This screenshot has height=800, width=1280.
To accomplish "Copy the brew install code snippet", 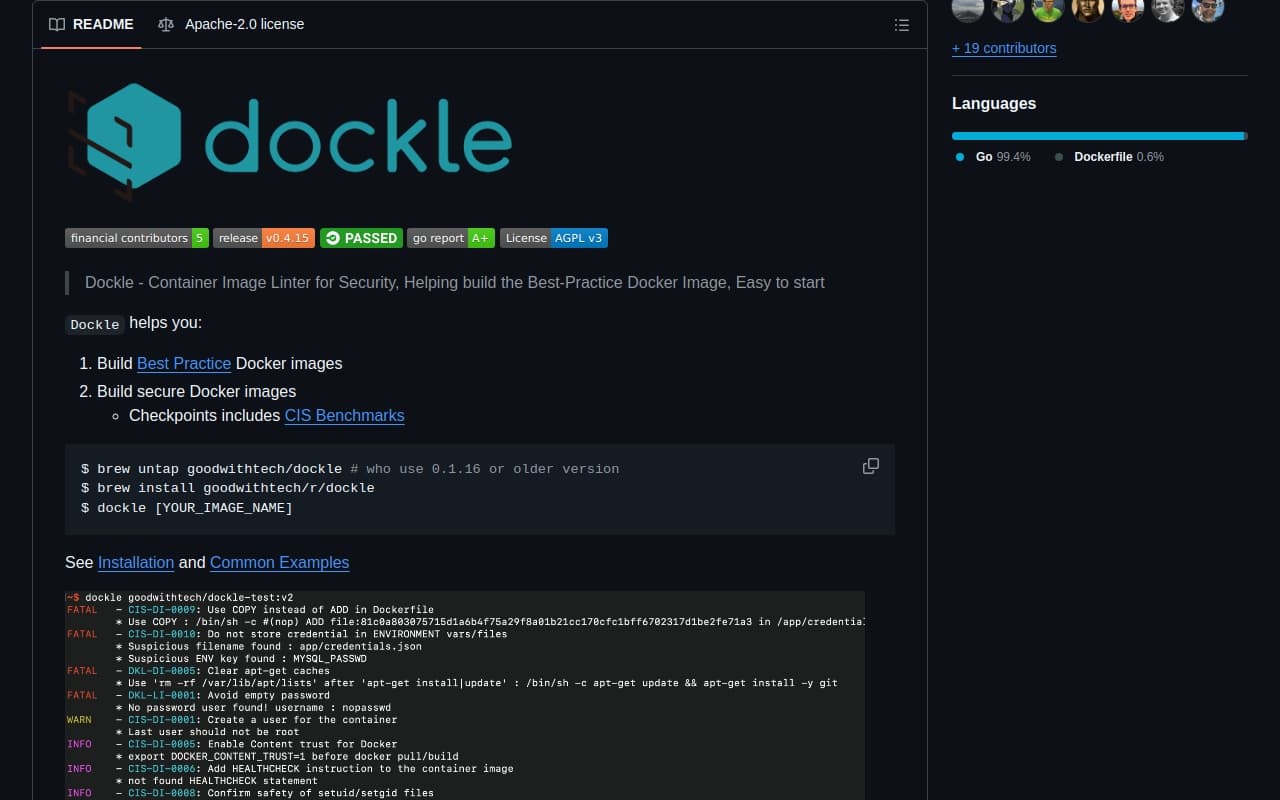I will [870, 466].
